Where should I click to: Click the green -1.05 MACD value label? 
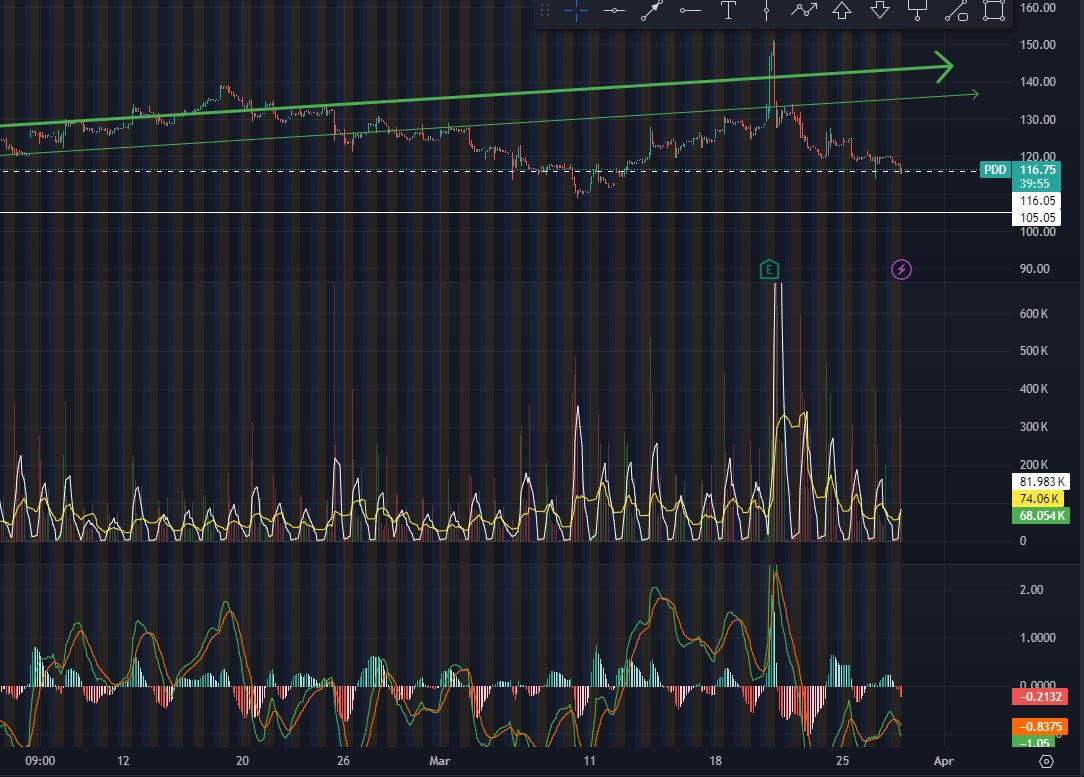click(1035, 742)
